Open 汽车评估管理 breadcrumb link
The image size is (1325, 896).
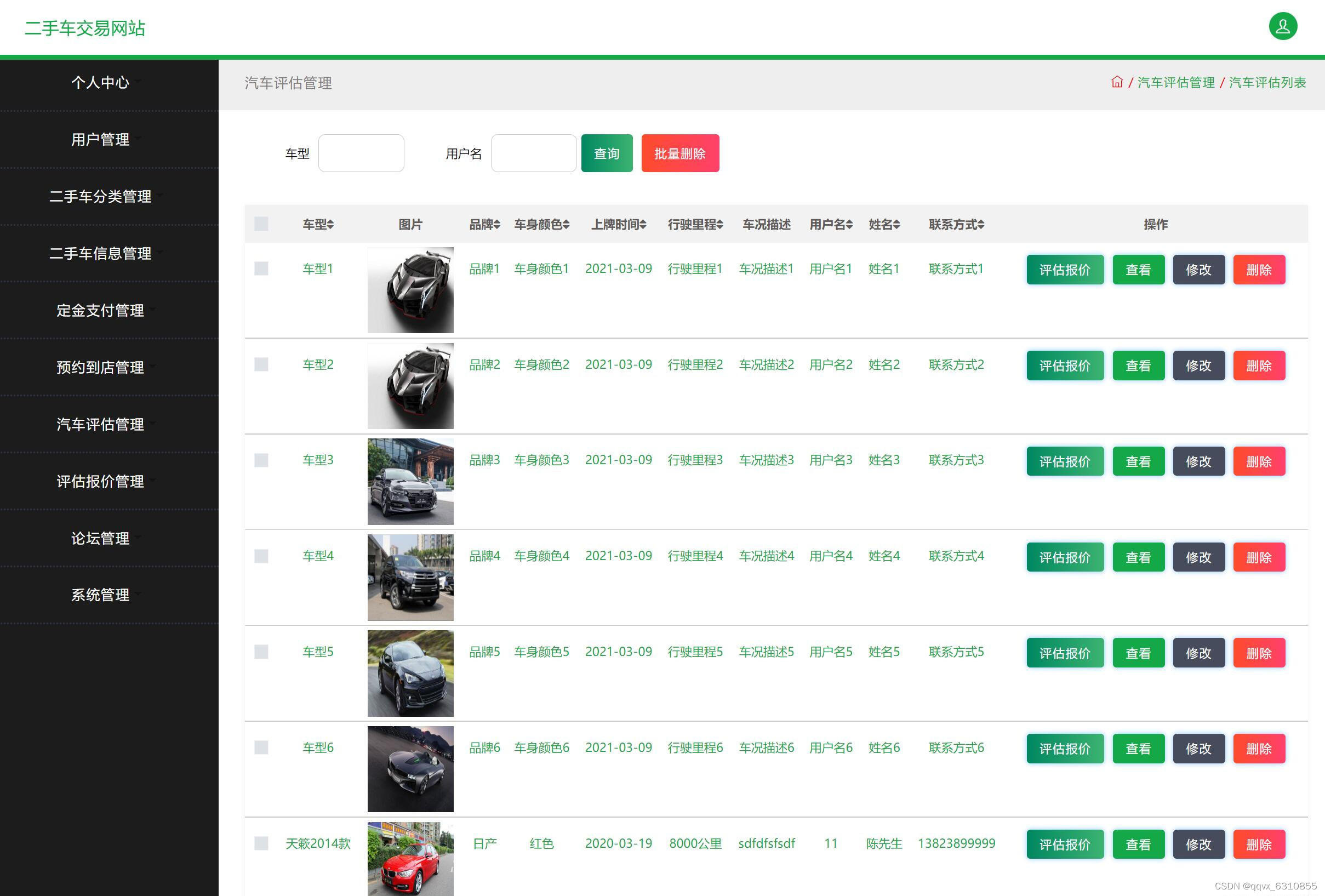1176,82
